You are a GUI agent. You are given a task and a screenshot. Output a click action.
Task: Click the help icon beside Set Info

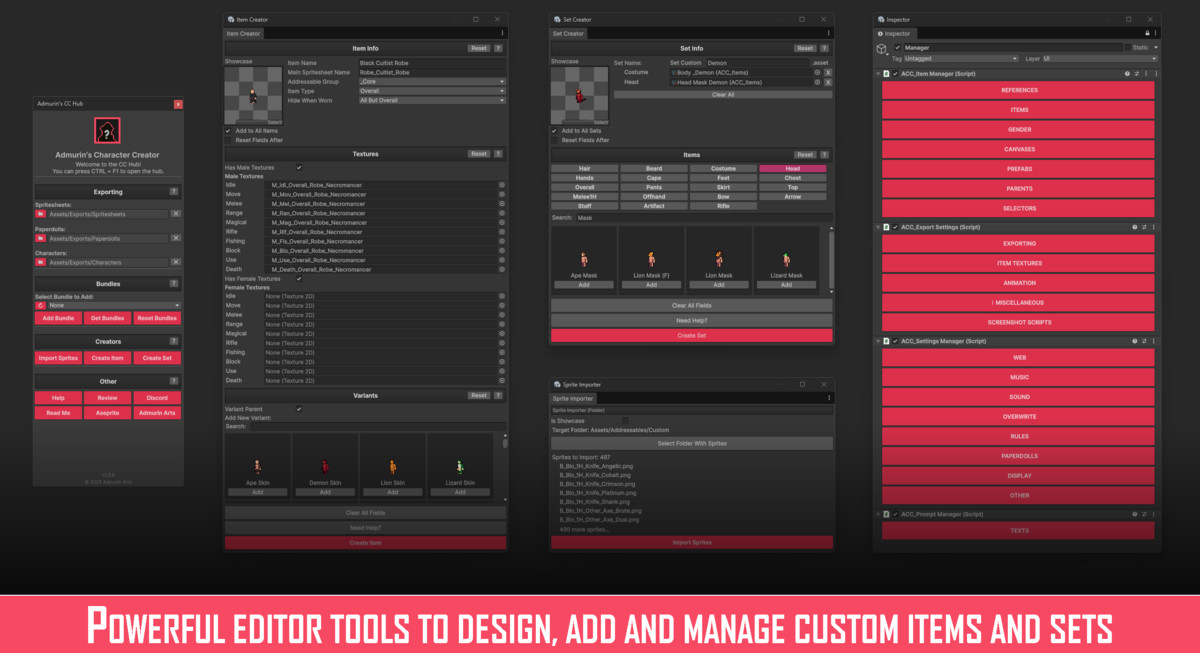(x=822, y=47)
